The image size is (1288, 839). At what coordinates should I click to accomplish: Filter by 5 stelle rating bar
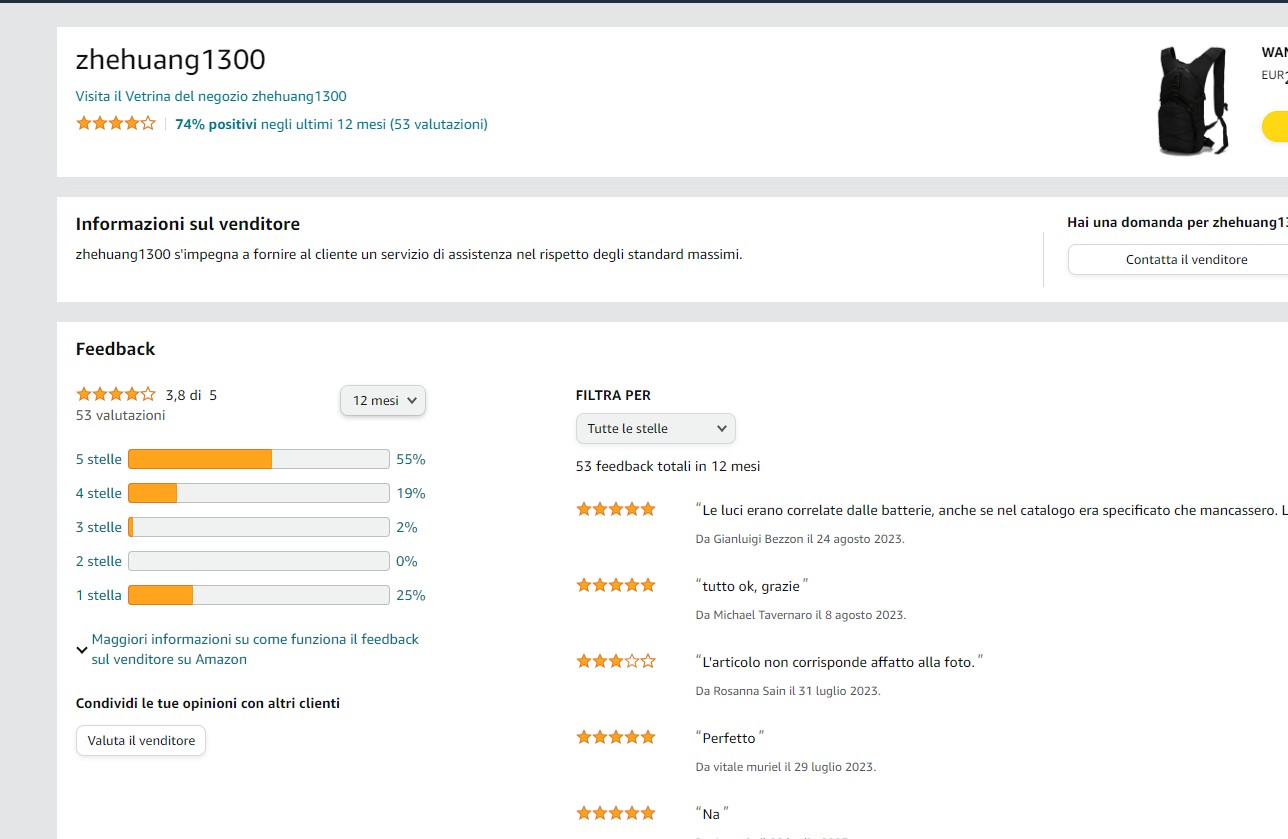click(x=258, y=459)
